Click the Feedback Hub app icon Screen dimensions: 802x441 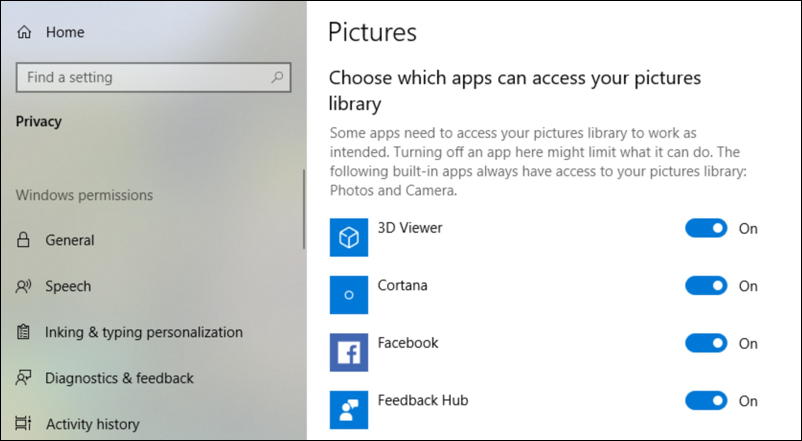point(349,409)
